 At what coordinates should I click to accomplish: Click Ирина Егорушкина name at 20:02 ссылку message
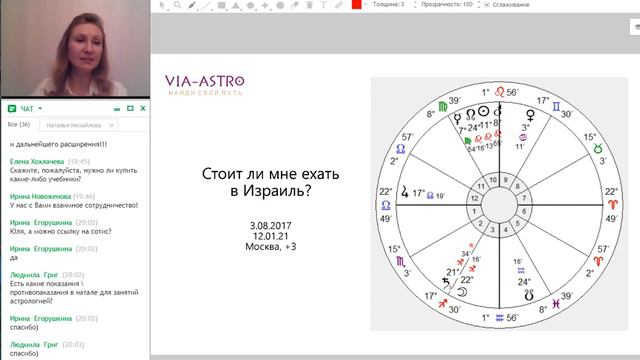pos(41,222)
